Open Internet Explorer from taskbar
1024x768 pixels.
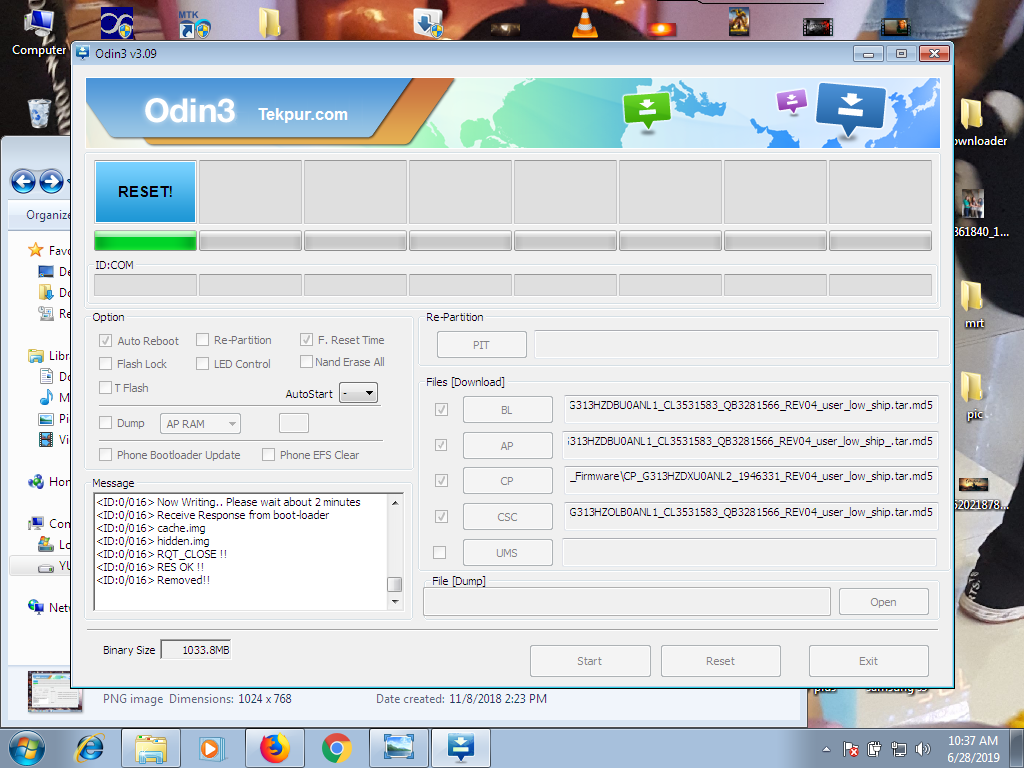89,748
